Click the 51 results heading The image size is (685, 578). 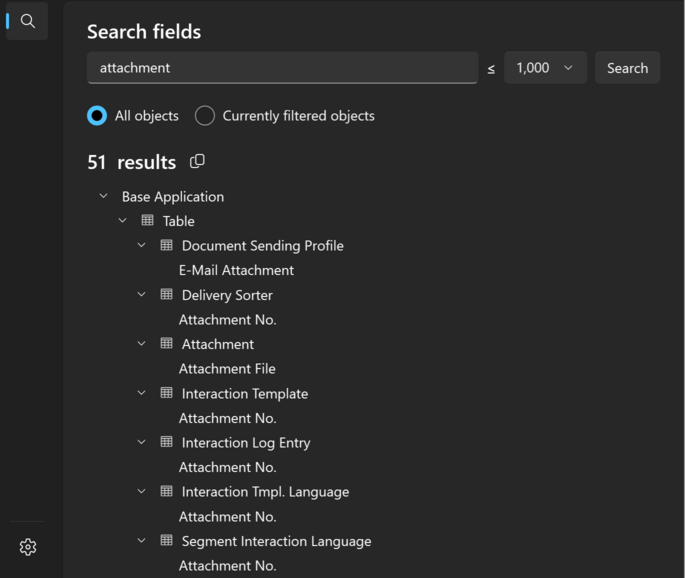131,162
